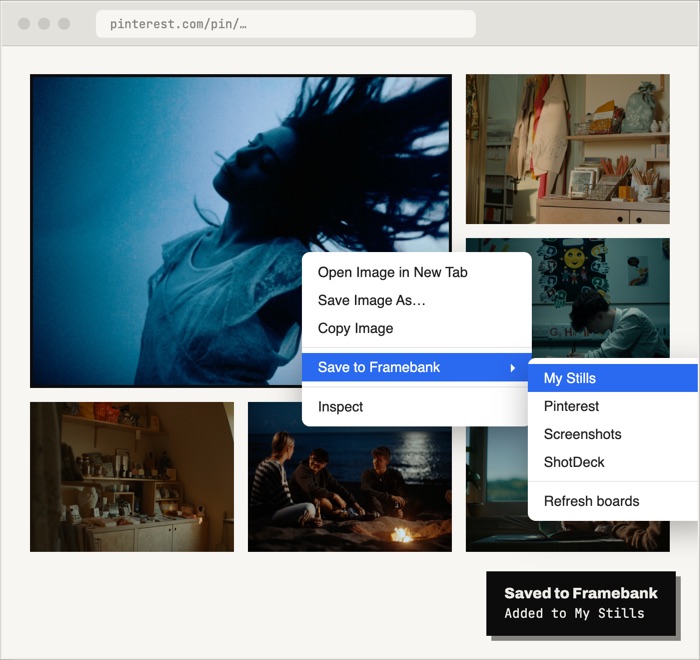Choose the ShotDeck board
The image size is (700, 660).
pyautogui.click(x=612, y=462)
